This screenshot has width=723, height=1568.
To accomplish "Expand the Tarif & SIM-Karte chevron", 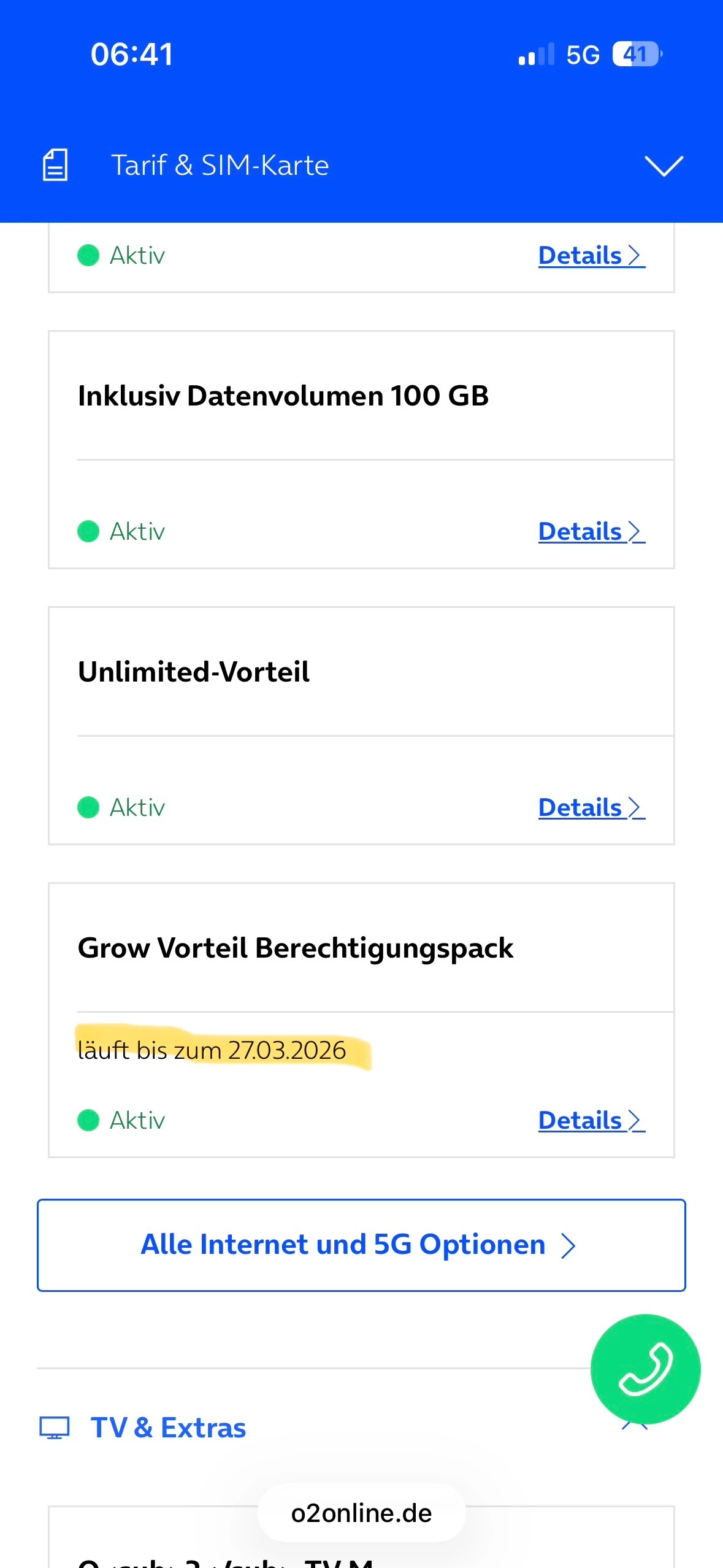I will tap(664, 166).
